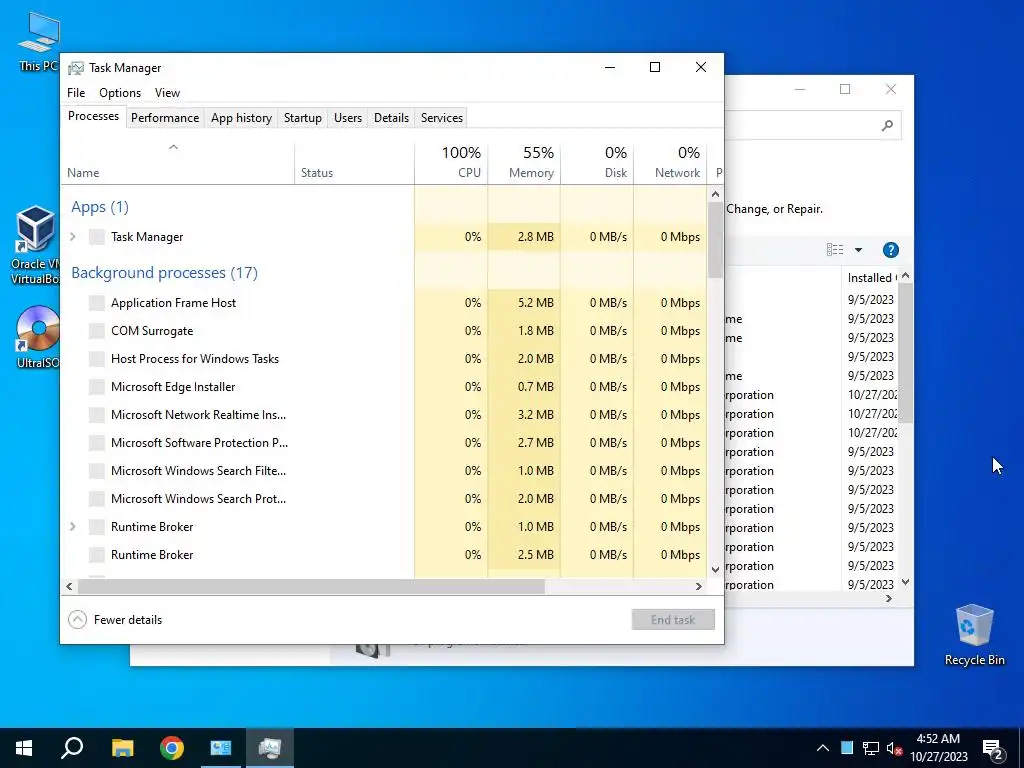The image size is (1024, 768).
Task: Switch to the App history tab
Action: coord(241,118)
